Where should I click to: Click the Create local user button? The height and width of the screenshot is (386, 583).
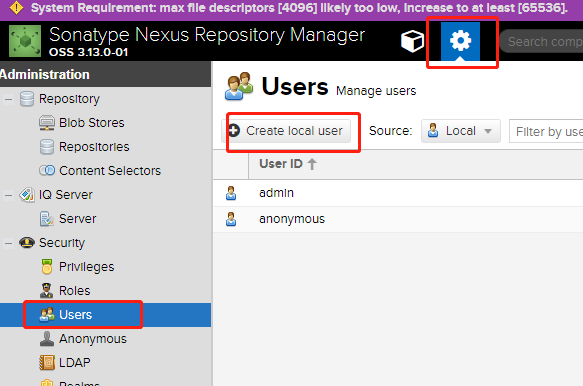(287, 131)
